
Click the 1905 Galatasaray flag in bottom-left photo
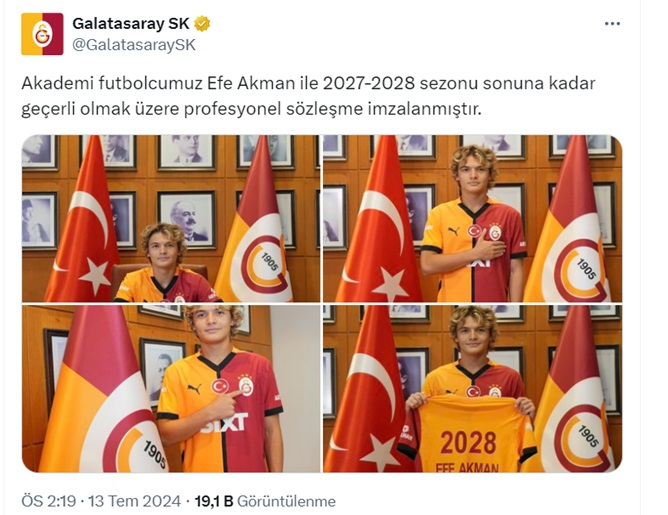coord(102,388)
